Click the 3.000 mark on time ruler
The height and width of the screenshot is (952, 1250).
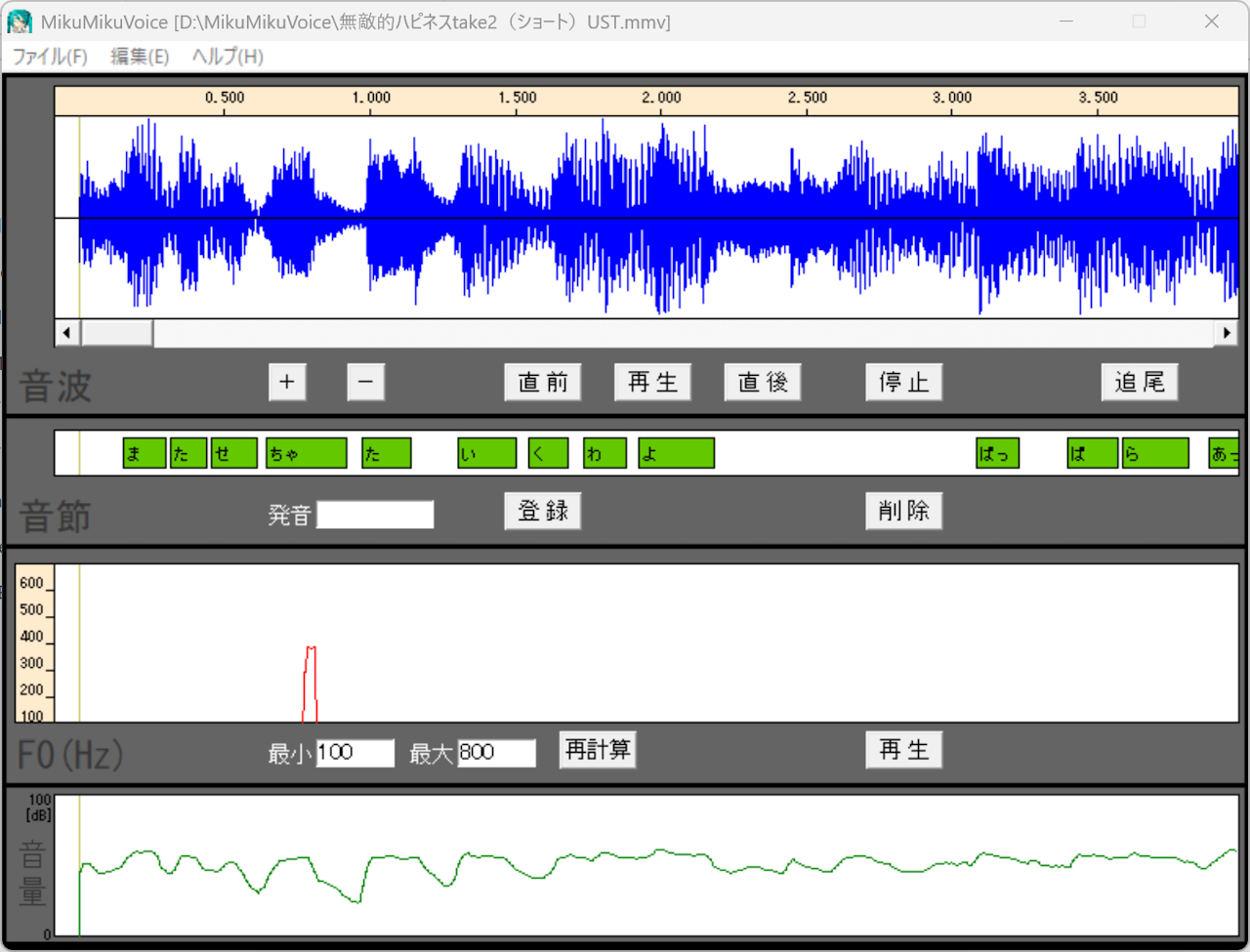tap(952, 98)
